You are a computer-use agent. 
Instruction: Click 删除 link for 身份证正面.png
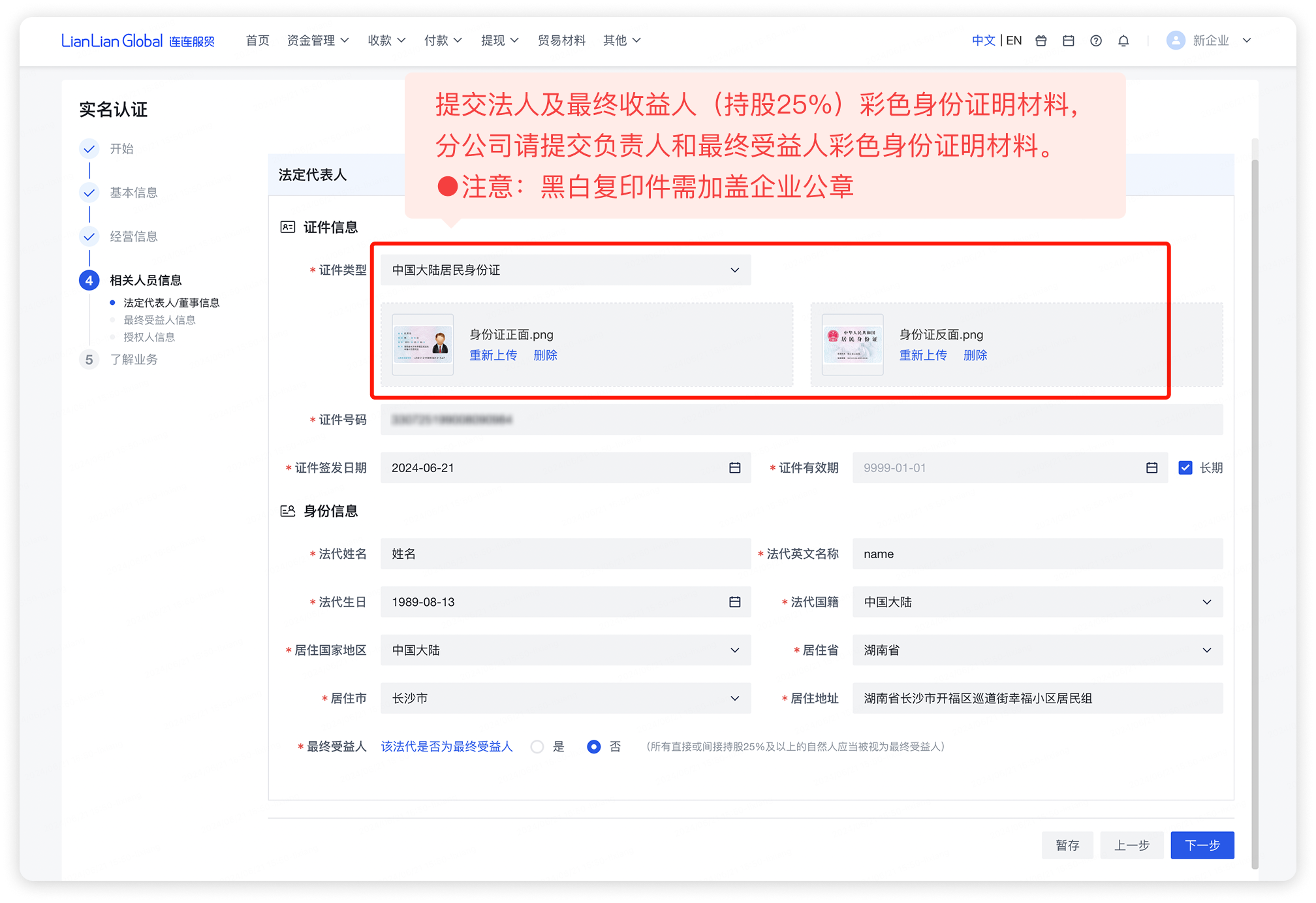click(x=545, y=355)
